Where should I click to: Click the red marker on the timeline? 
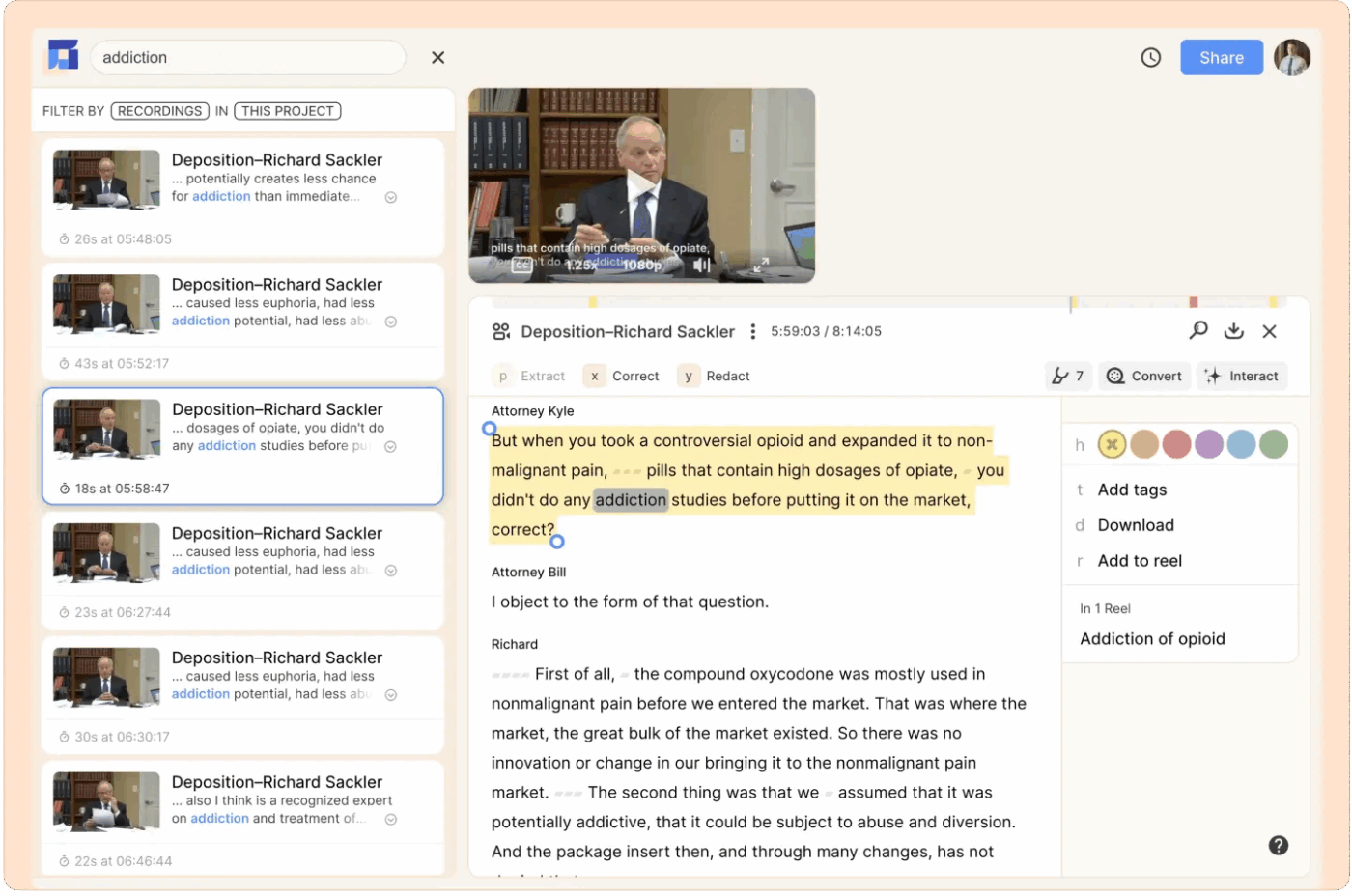click(x=1194, y=302)
